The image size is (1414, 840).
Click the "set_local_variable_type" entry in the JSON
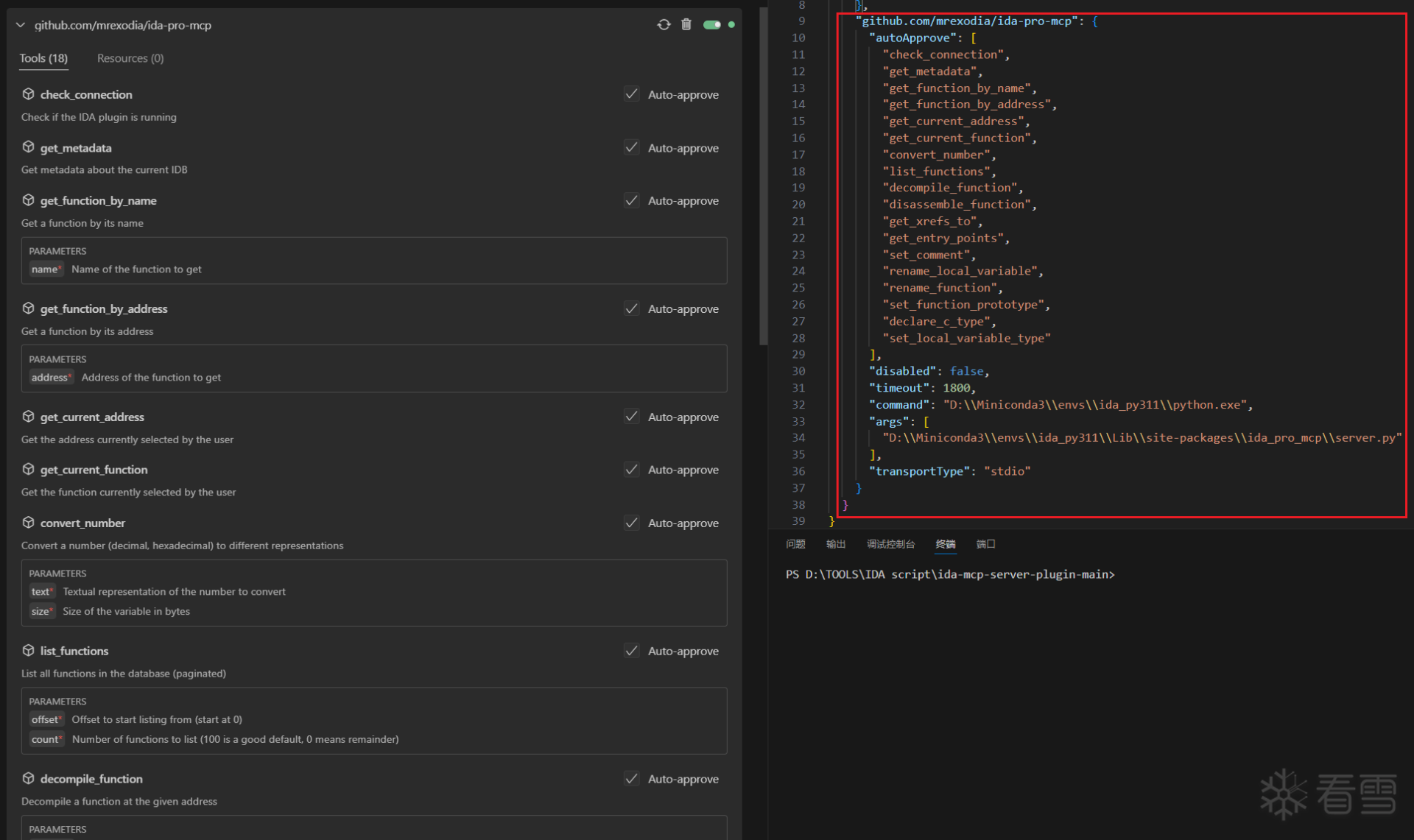(x=966, y=338)
